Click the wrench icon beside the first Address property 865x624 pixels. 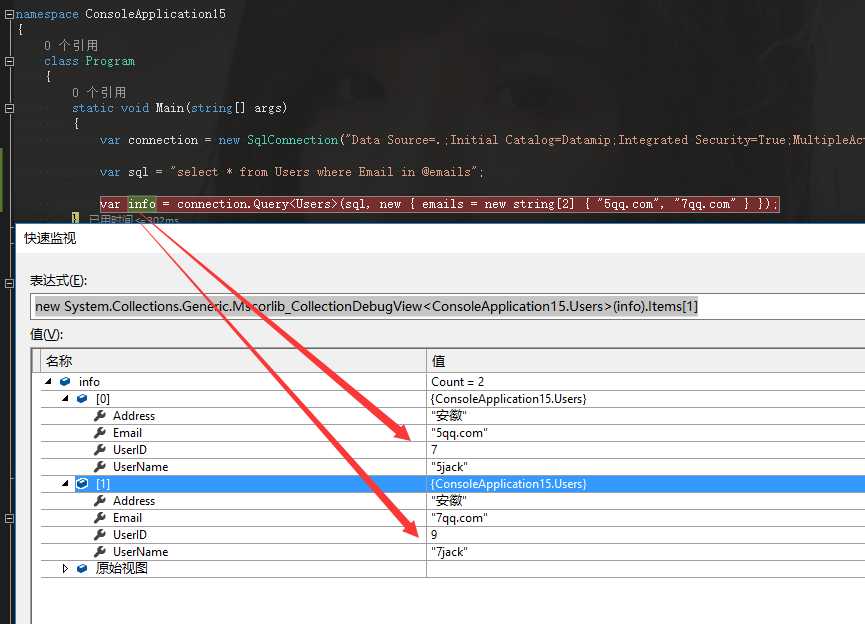pos(100,416)
